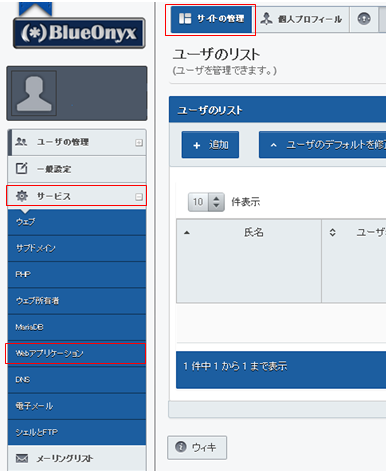Screen dimensions: 386x471
Task: Click the サービス gear icon
Action: click(22, 196)
